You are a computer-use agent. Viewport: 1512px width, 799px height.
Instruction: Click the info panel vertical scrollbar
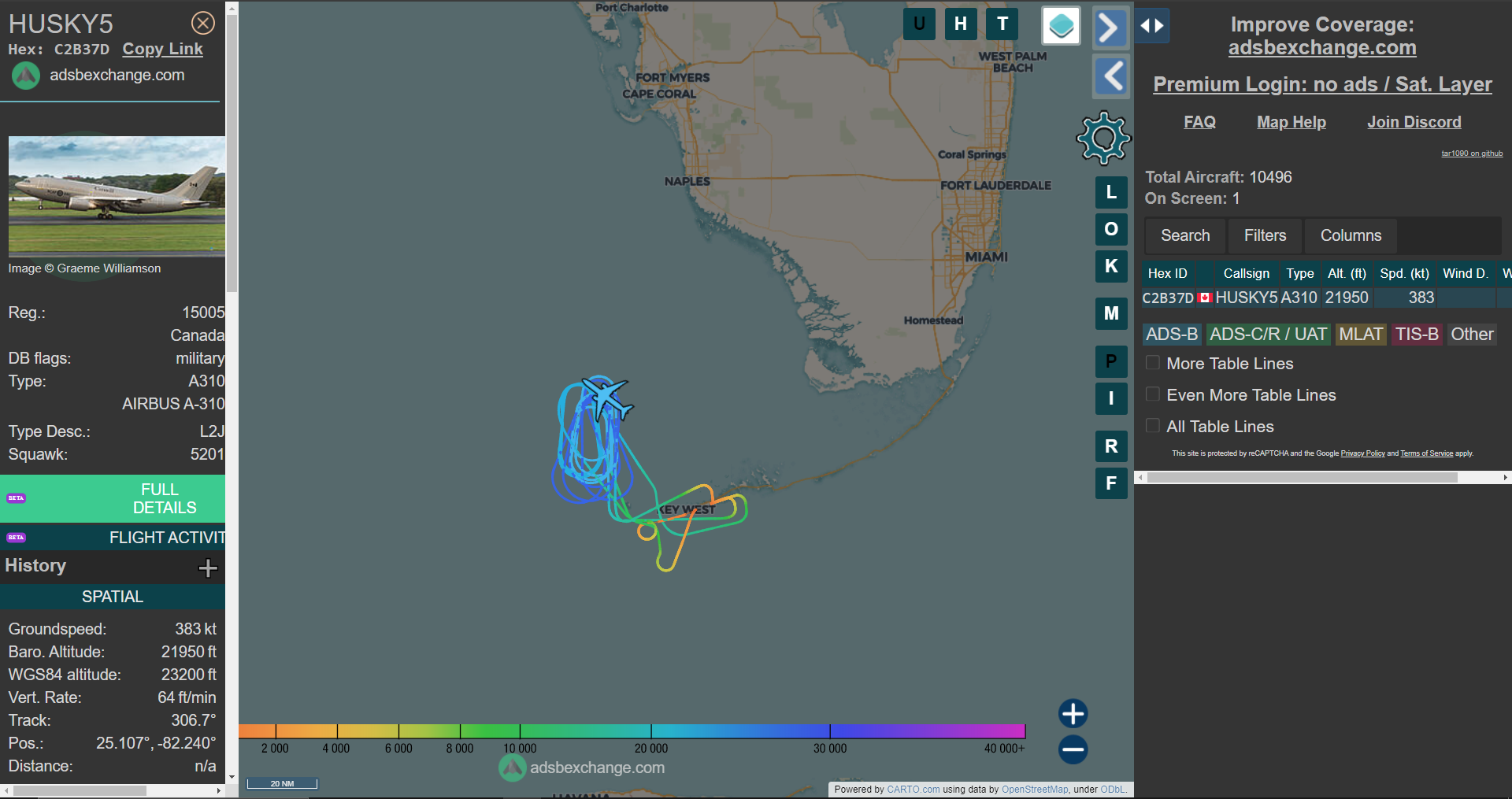(x=232, y=154)
